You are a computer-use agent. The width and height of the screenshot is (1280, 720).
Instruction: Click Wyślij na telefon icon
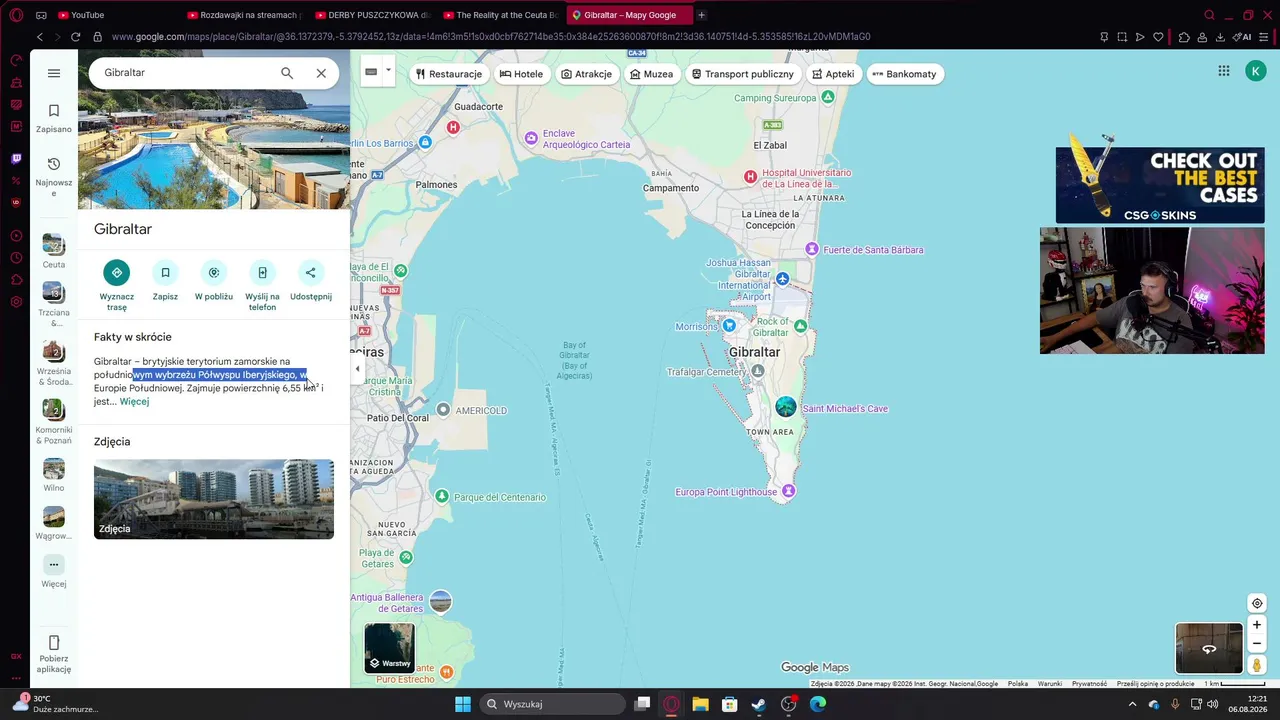(262, 272)
